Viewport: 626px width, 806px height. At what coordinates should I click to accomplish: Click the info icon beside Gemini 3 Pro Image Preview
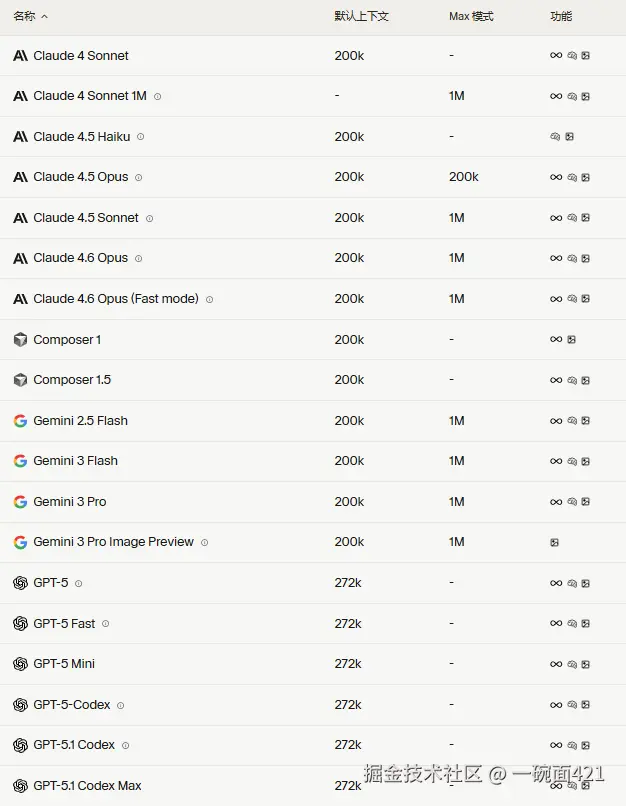[205, 543]
